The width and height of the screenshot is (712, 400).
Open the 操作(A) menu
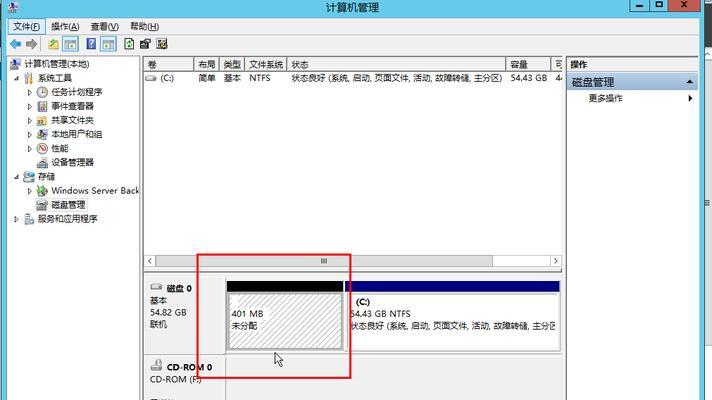tap(65, 26)
